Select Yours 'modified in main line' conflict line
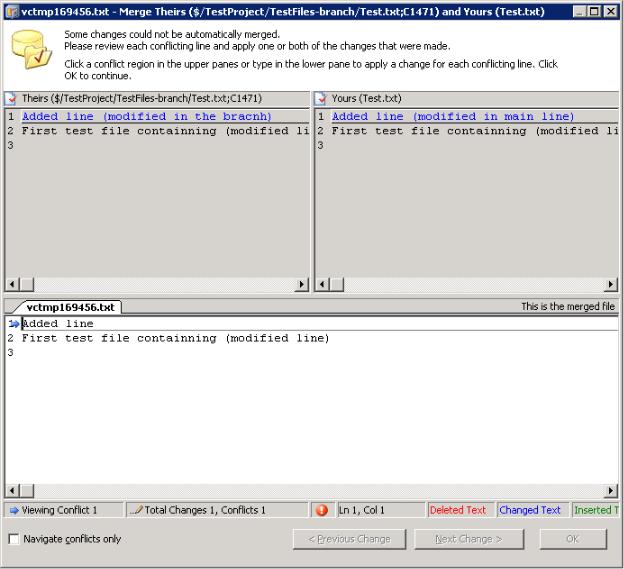 tap(453, 117)
